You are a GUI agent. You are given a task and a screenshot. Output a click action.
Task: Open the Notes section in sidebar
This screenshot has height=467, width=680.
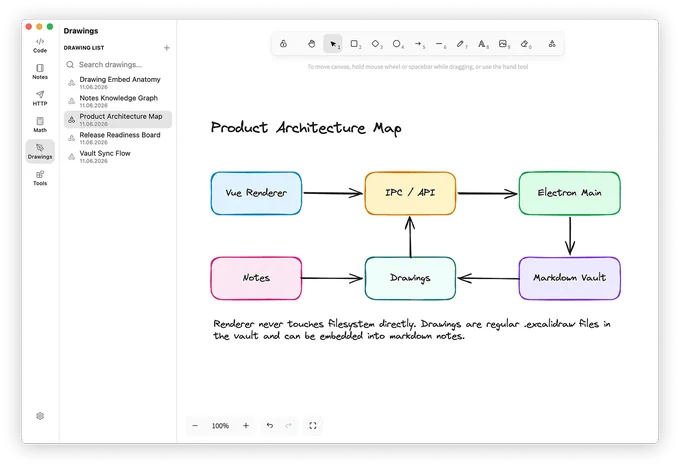tap(40, 72)
